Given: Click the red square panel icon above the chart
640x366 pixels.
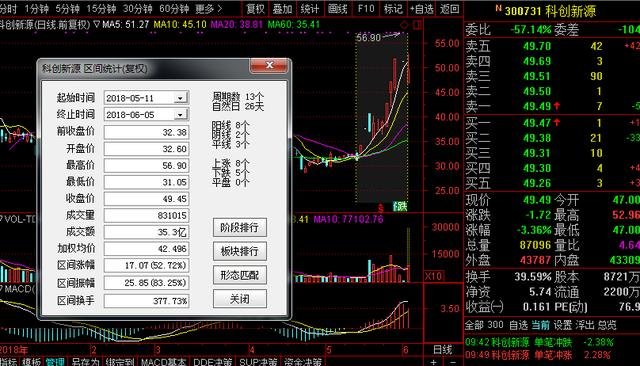Looking at the screenshot, I should pyautogui.click(x=417, y=25).
